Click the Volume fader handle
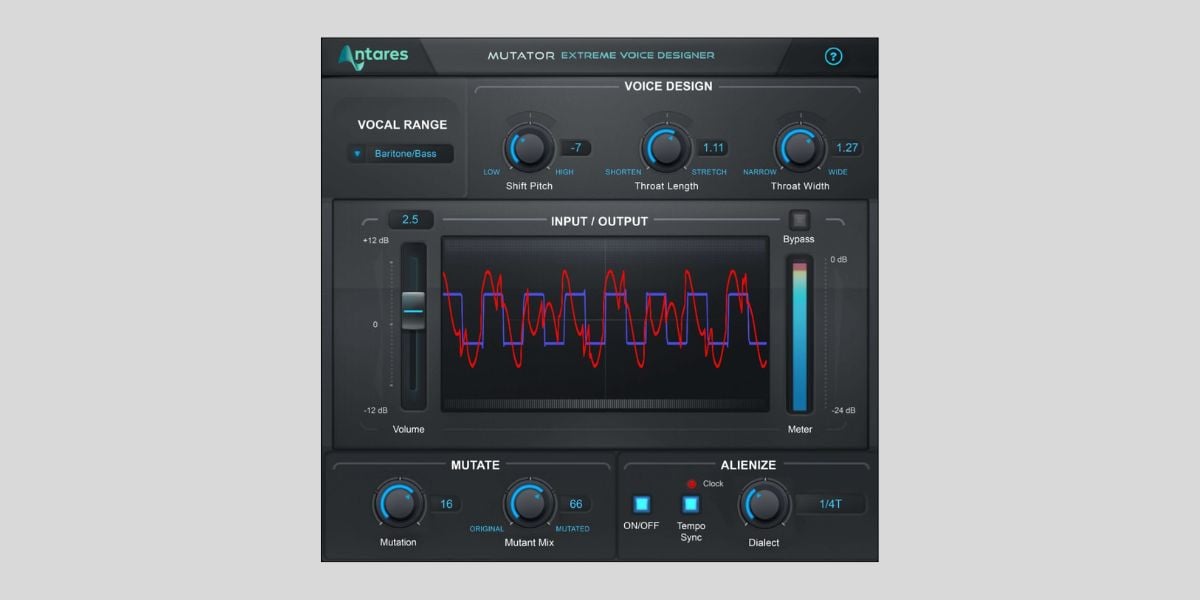Screen dimensions: 1200x600 click(413, 311)
